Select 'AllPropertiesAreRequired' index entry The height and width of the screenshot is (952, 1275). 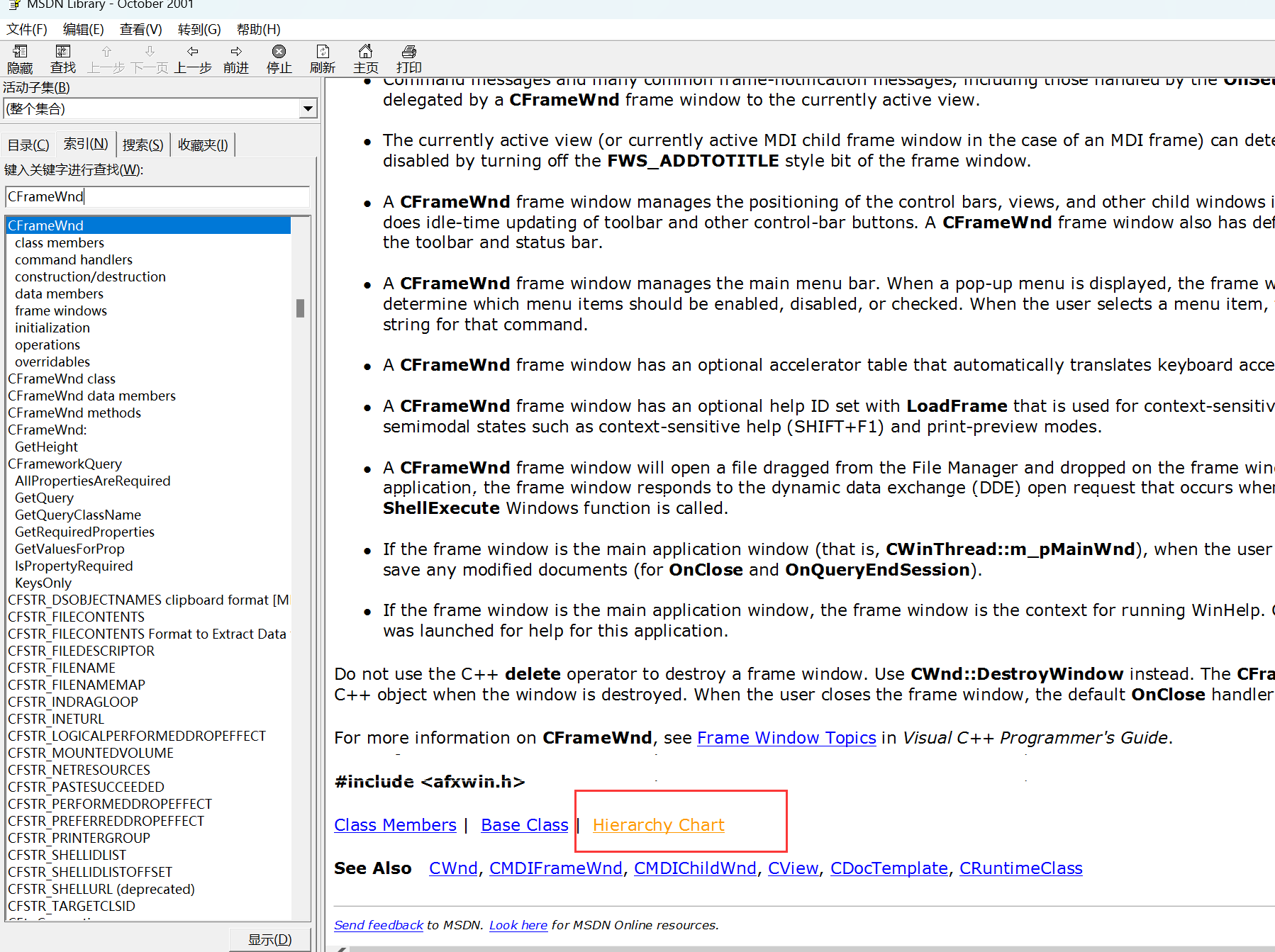[x=93, y=481]
